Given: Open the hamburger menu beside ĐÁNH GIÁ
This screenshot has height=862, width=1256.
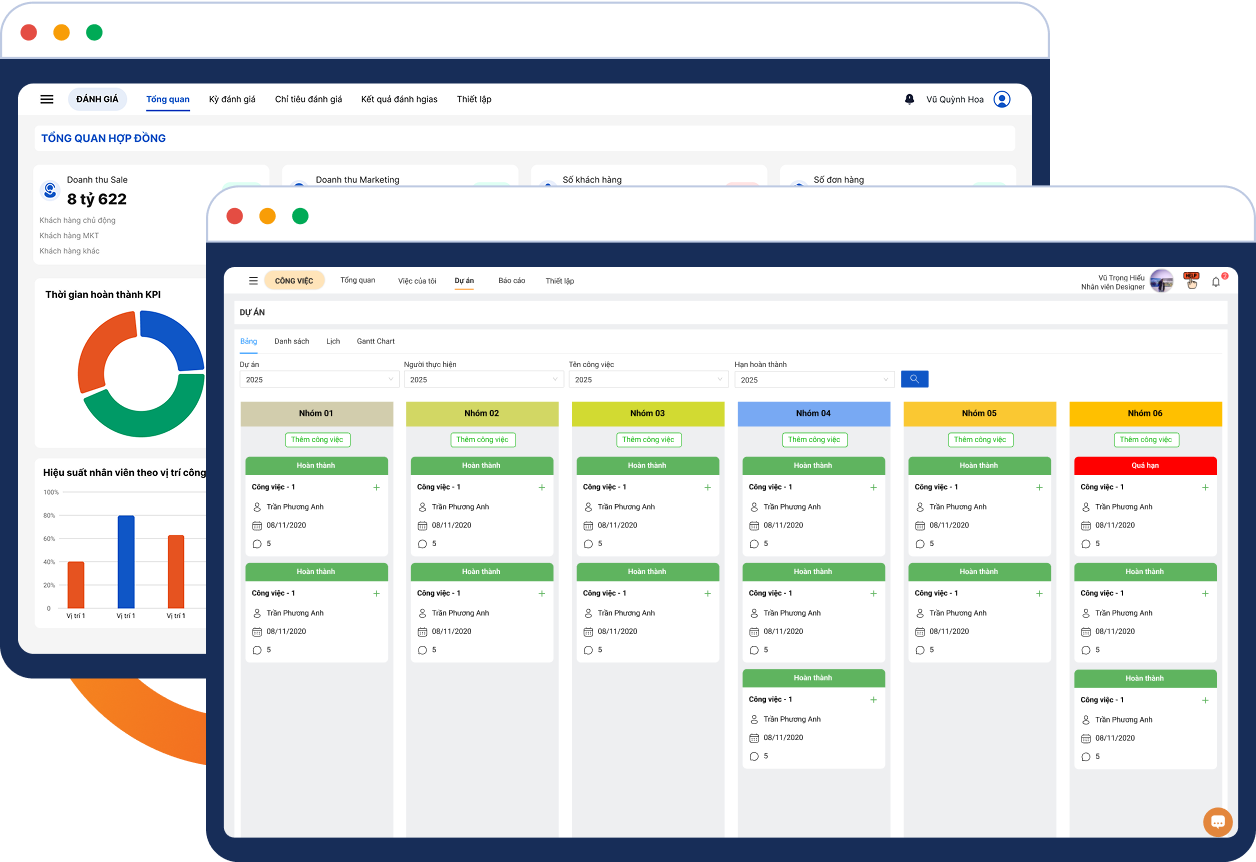Looking at the screenshot, I should pos(47,99).
